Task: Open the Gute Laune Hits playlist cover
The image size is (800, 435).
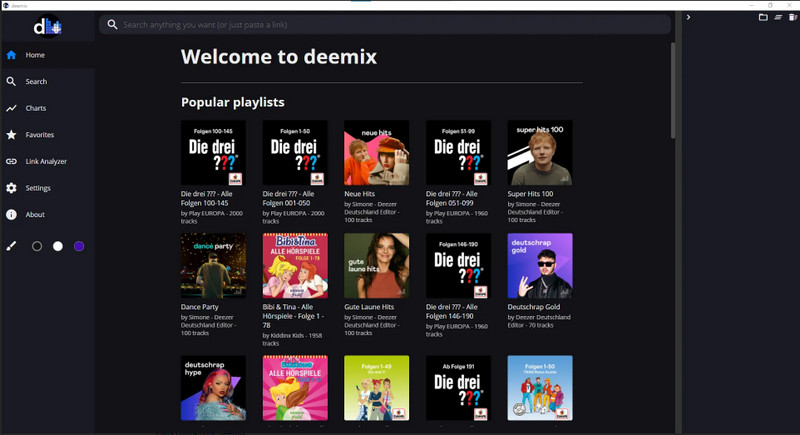Action: click(x=377, y=266)
